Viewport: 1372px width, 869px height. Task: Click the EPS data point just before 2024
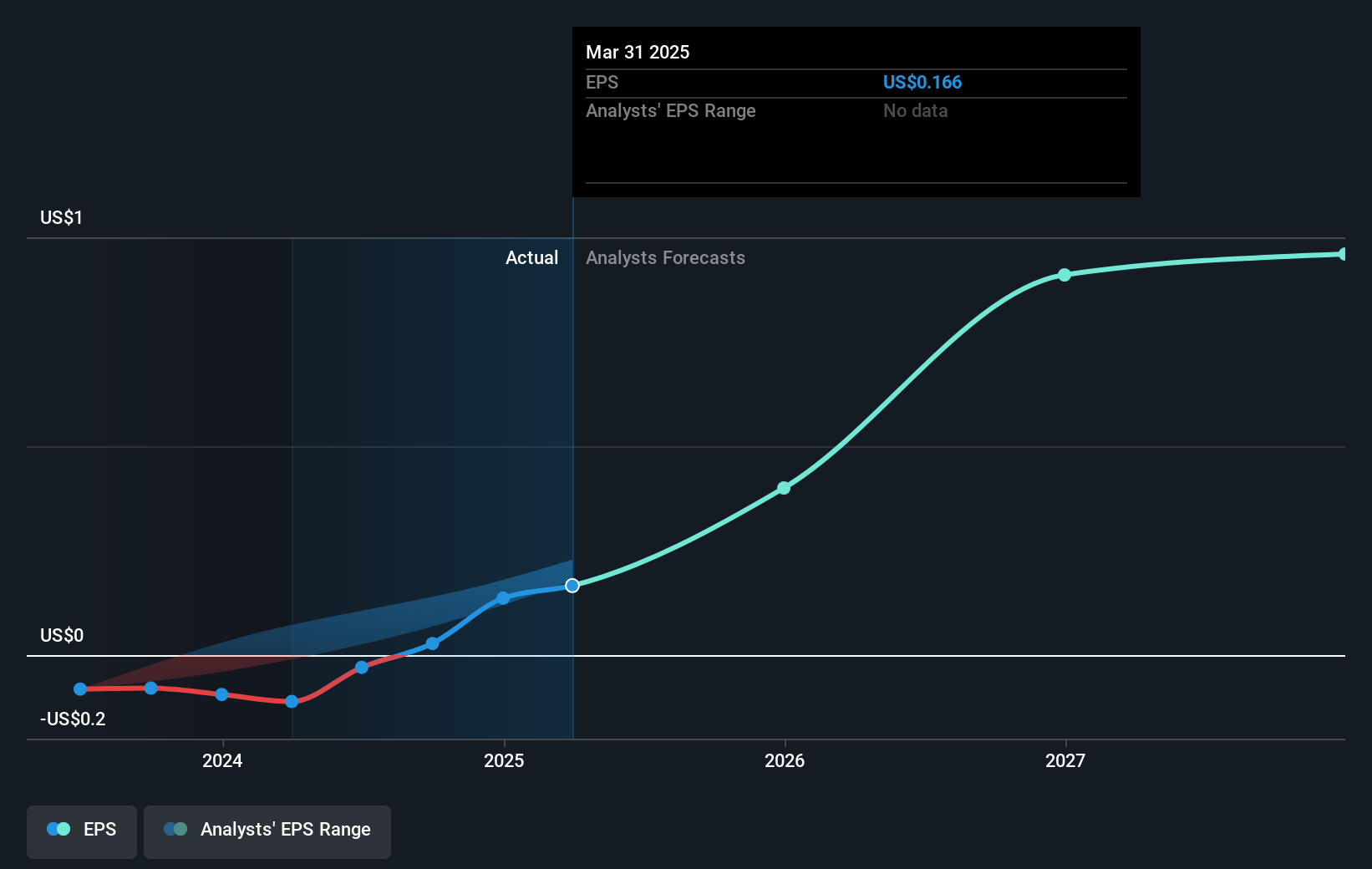point(151,689)
